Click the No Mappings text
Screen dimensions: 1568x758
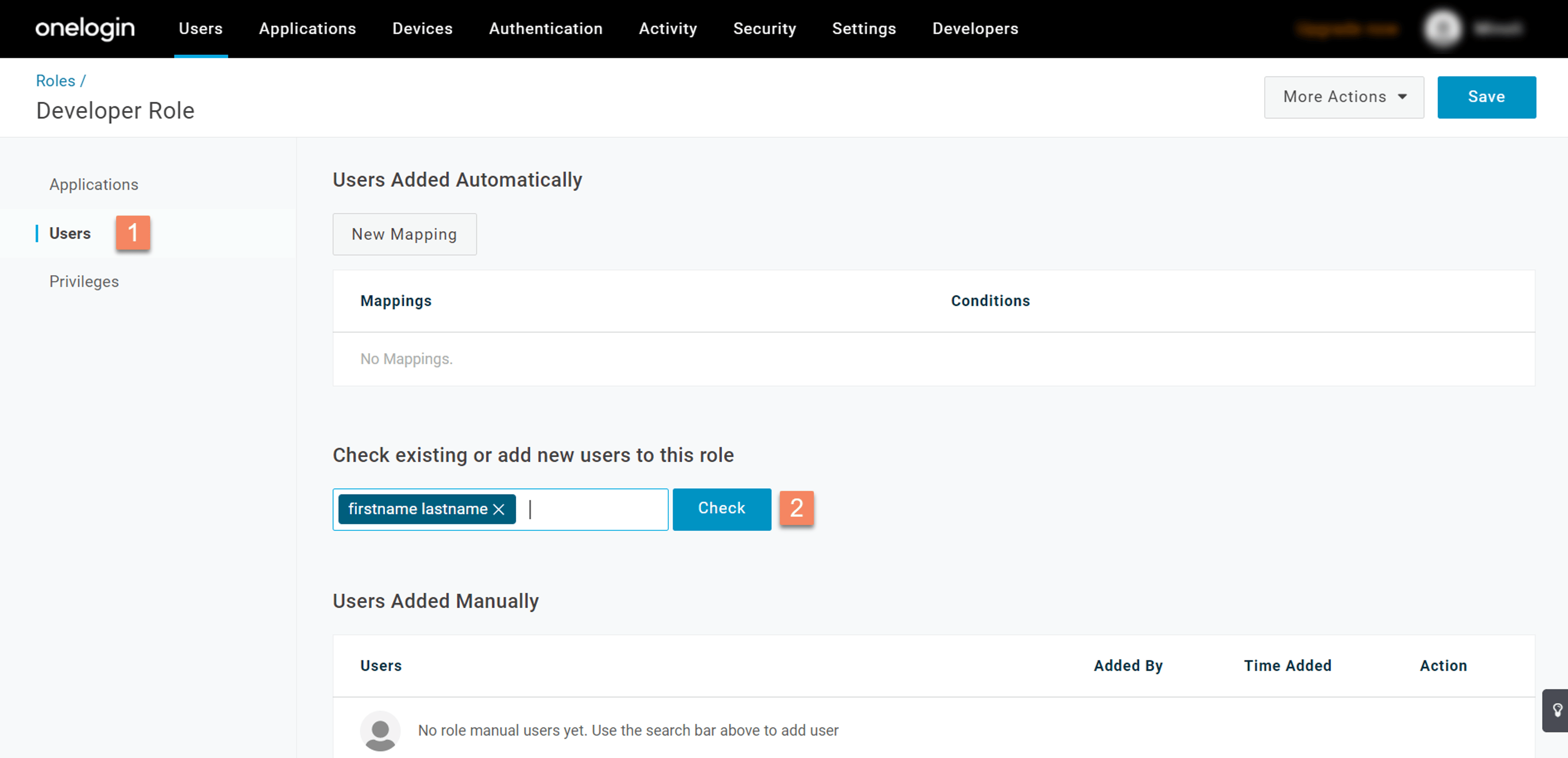pos(407,359)
